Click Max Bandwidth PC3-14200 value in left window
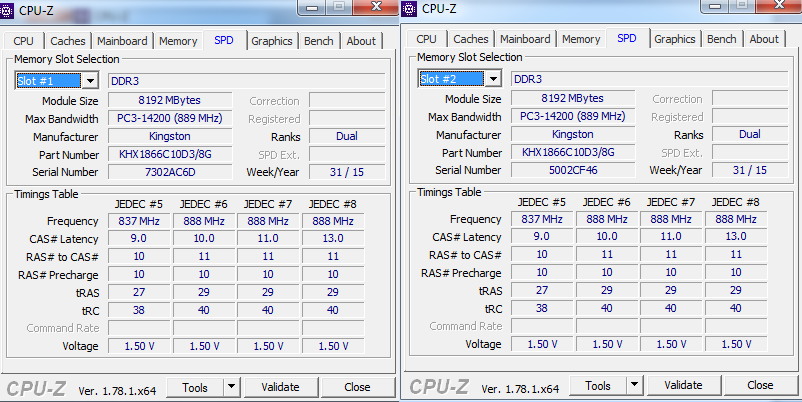The image size is (802, 402). coord(170,118)
